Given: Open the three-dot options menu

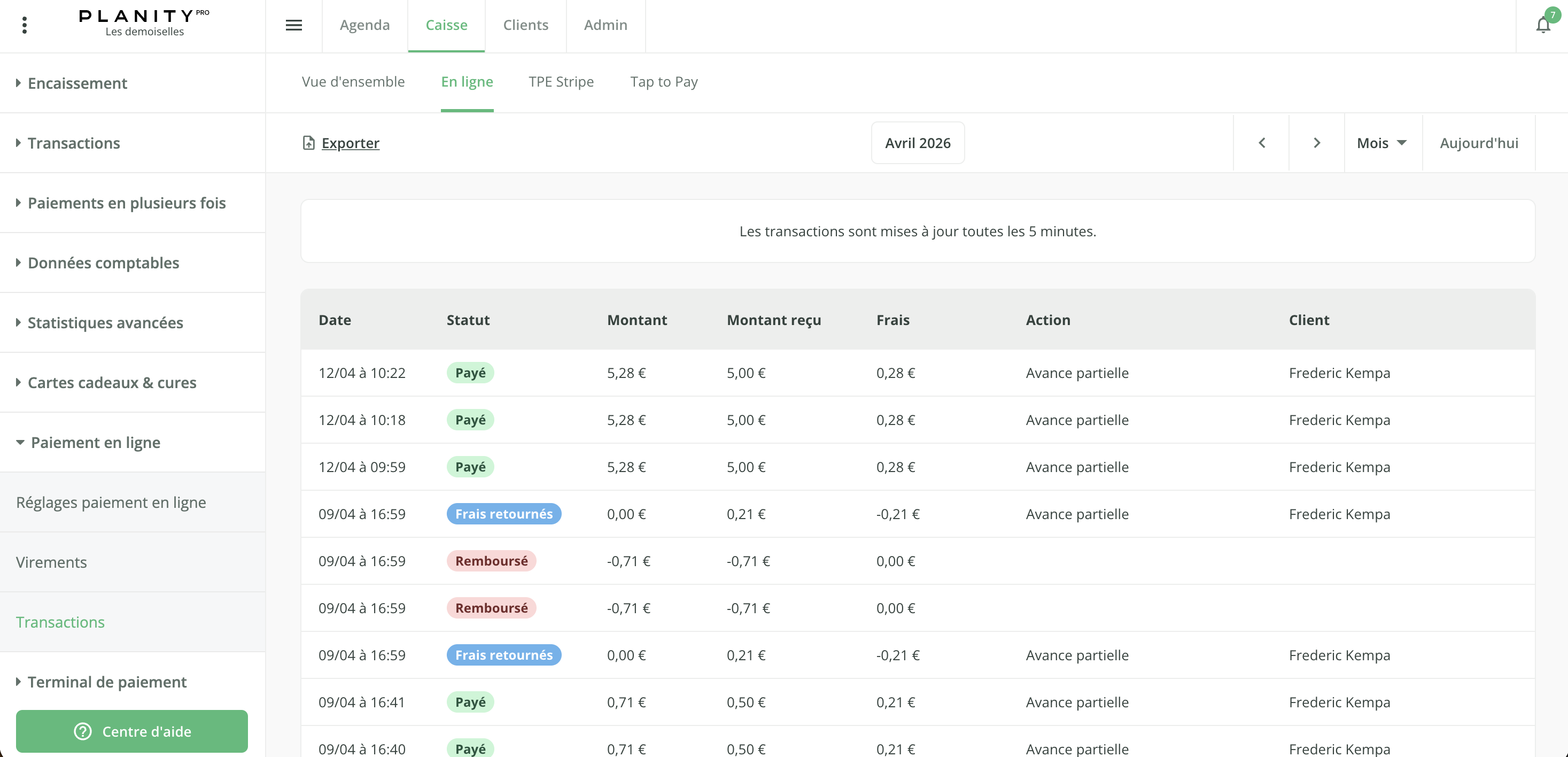Looking at the screenshot, I should click(25, 25).
